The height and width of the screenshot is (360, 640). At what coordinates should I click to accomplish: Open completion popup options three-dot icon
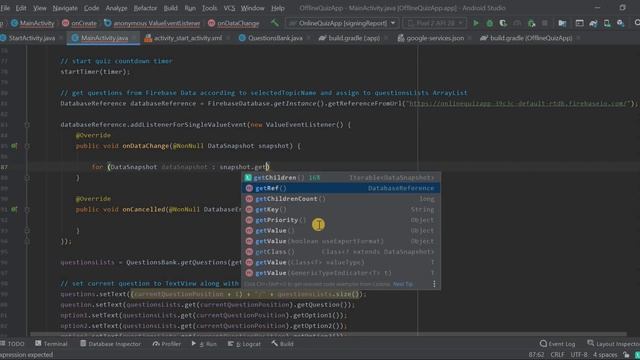pos(434,284)
